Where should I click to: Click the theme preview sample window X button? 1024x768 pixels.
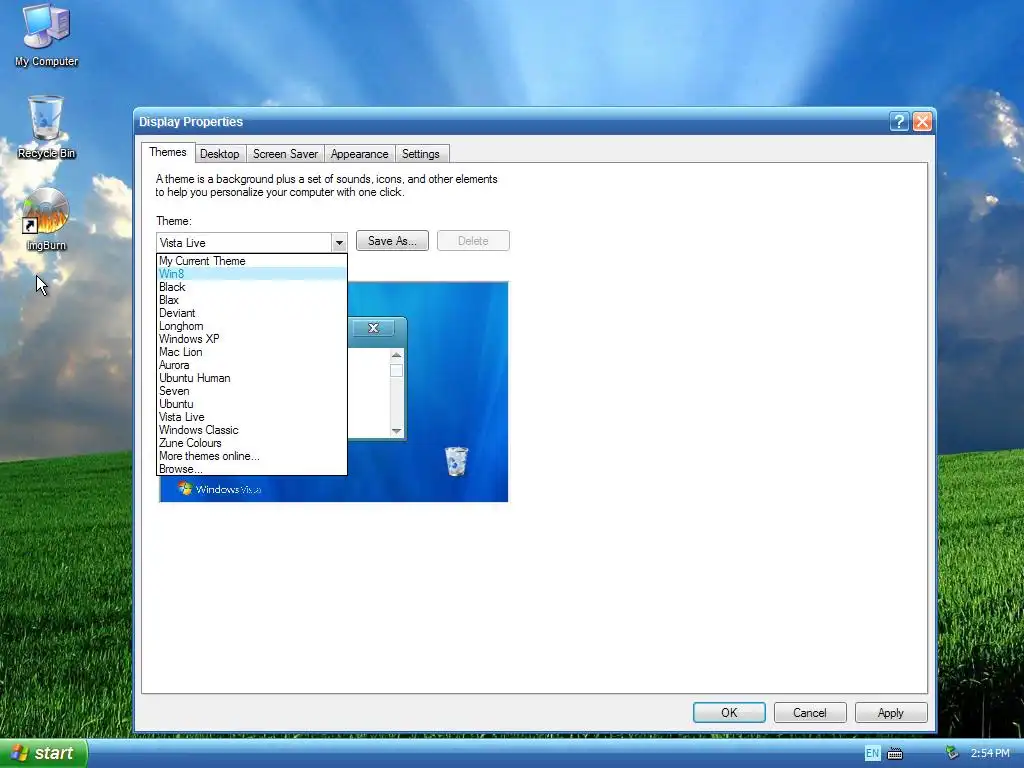click(374, 328)
